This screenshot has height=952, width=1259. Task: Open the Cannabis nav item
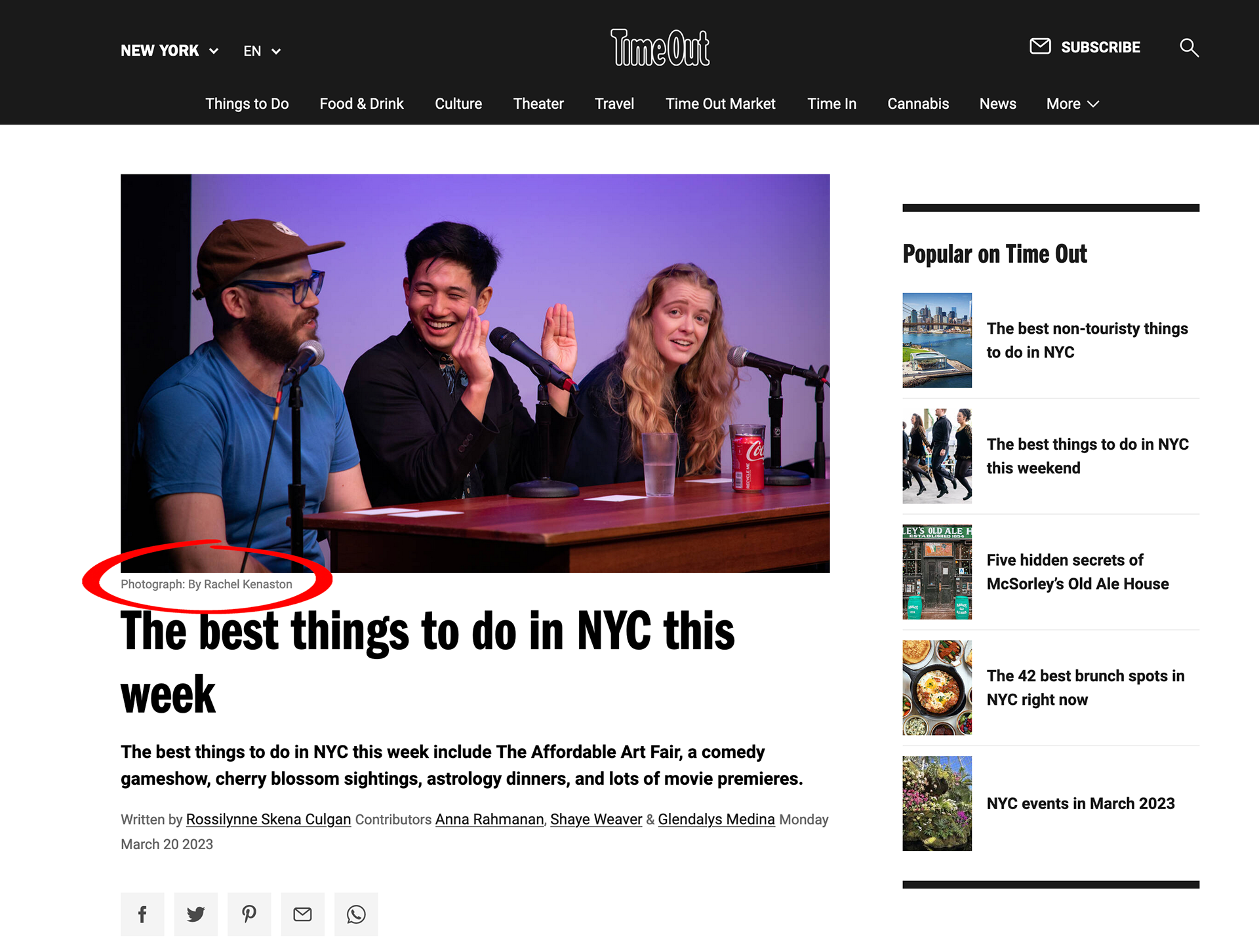tap(917, 104)
